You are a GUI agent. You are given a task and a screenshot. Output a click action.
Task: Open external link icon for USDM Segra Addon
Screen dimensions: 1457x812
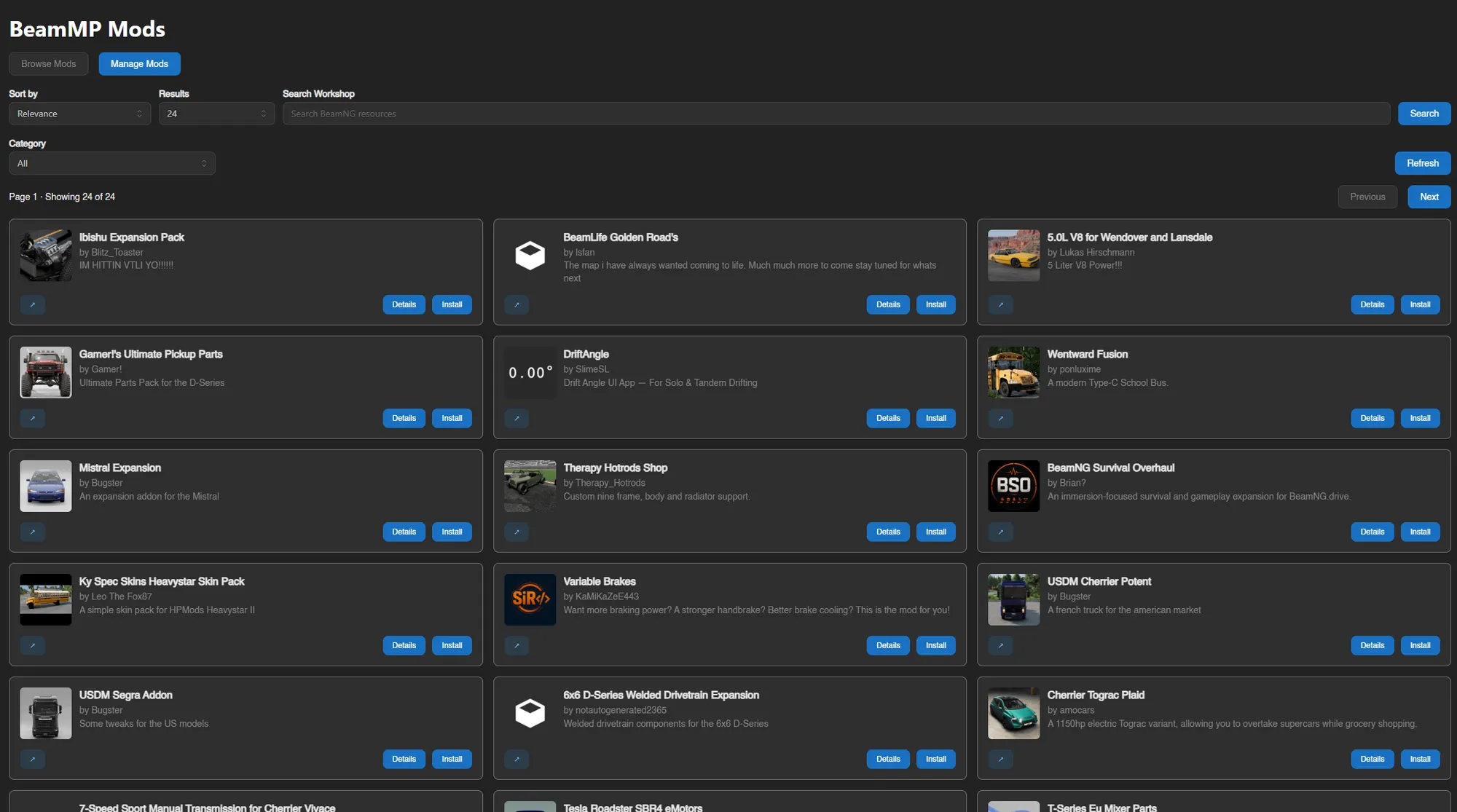[x=33, y=759]
